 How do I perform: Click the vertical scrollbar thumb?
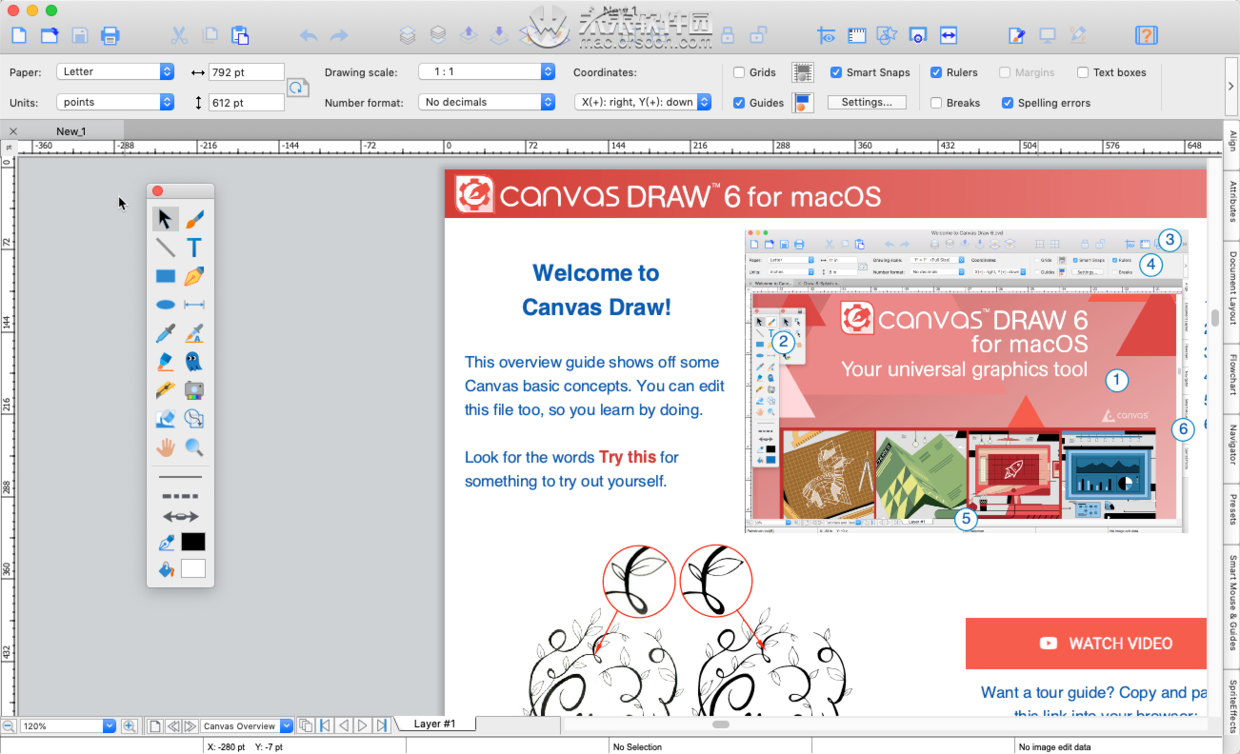[x=1215, y=317]
